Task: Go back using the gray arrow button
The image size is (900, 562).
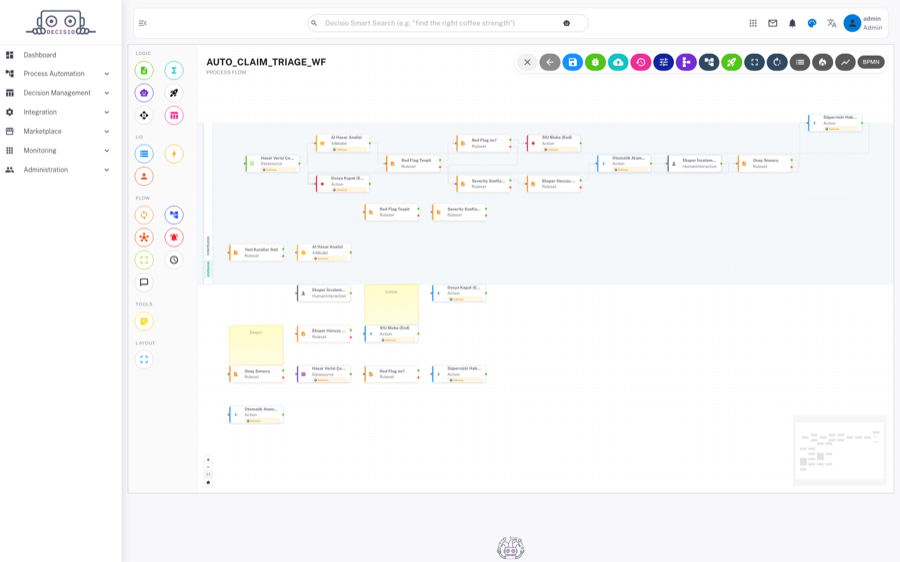Action: 550,62
